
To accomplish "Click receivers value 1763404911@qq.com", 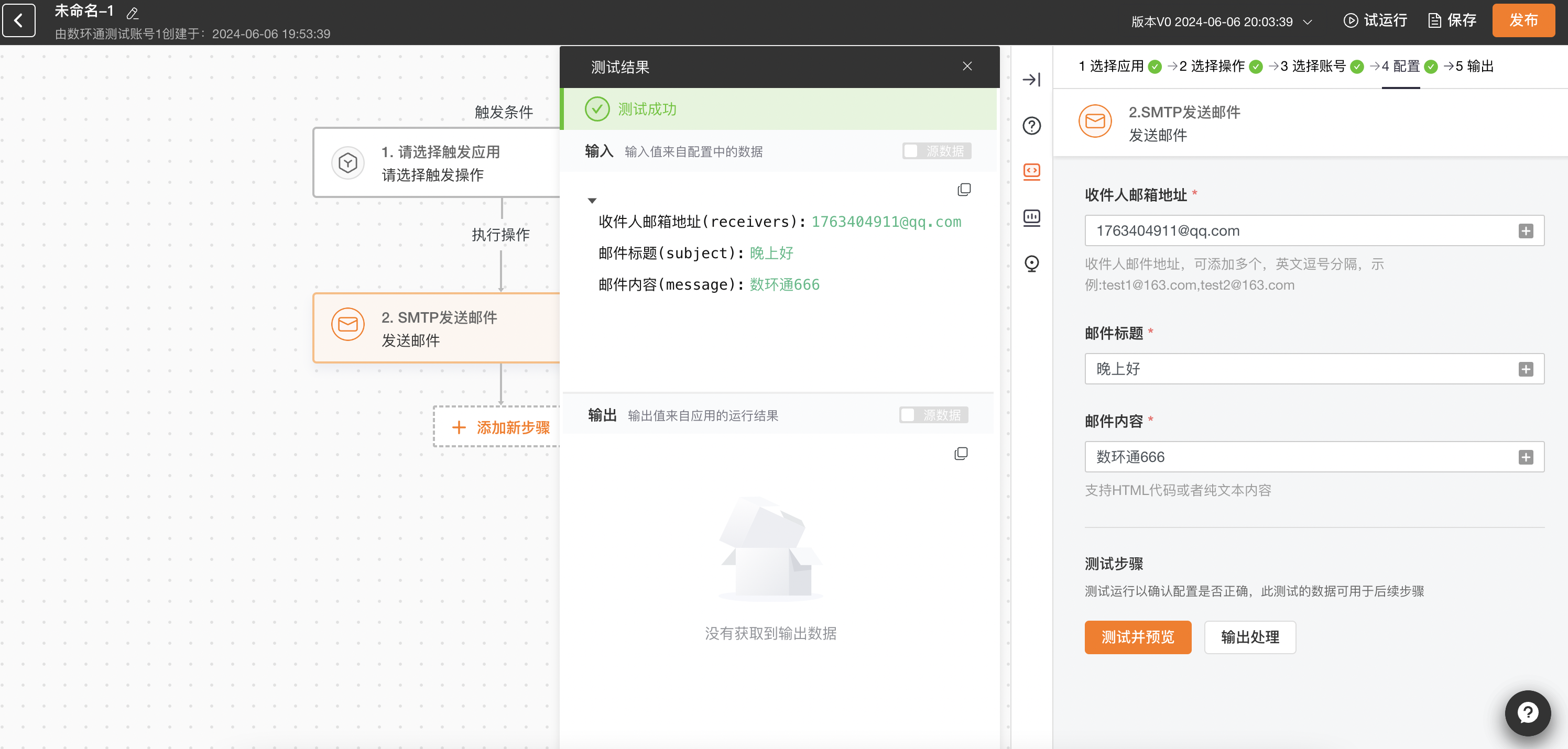I will click(886, 222).
